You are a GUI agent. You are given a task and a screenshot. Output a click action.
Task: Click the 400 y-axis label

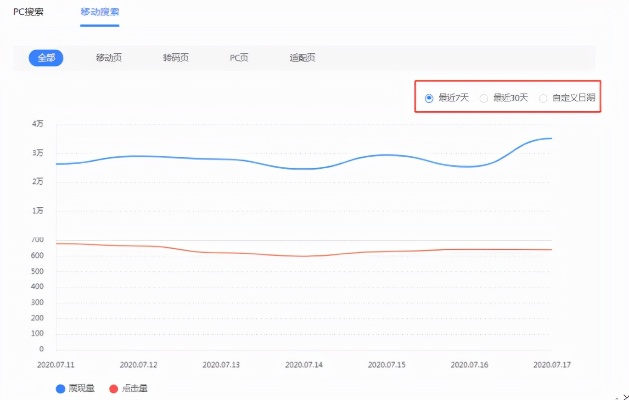click(x=37, y=287)
